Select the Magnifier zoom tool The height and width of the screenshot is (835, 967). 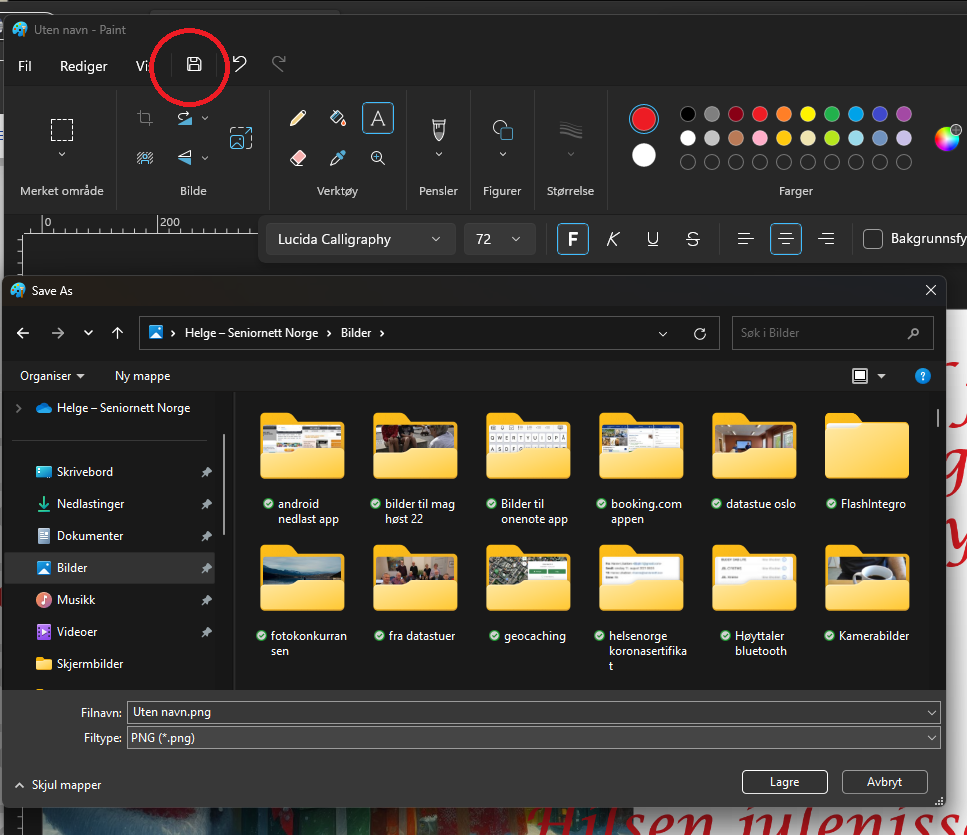(378, 158)
